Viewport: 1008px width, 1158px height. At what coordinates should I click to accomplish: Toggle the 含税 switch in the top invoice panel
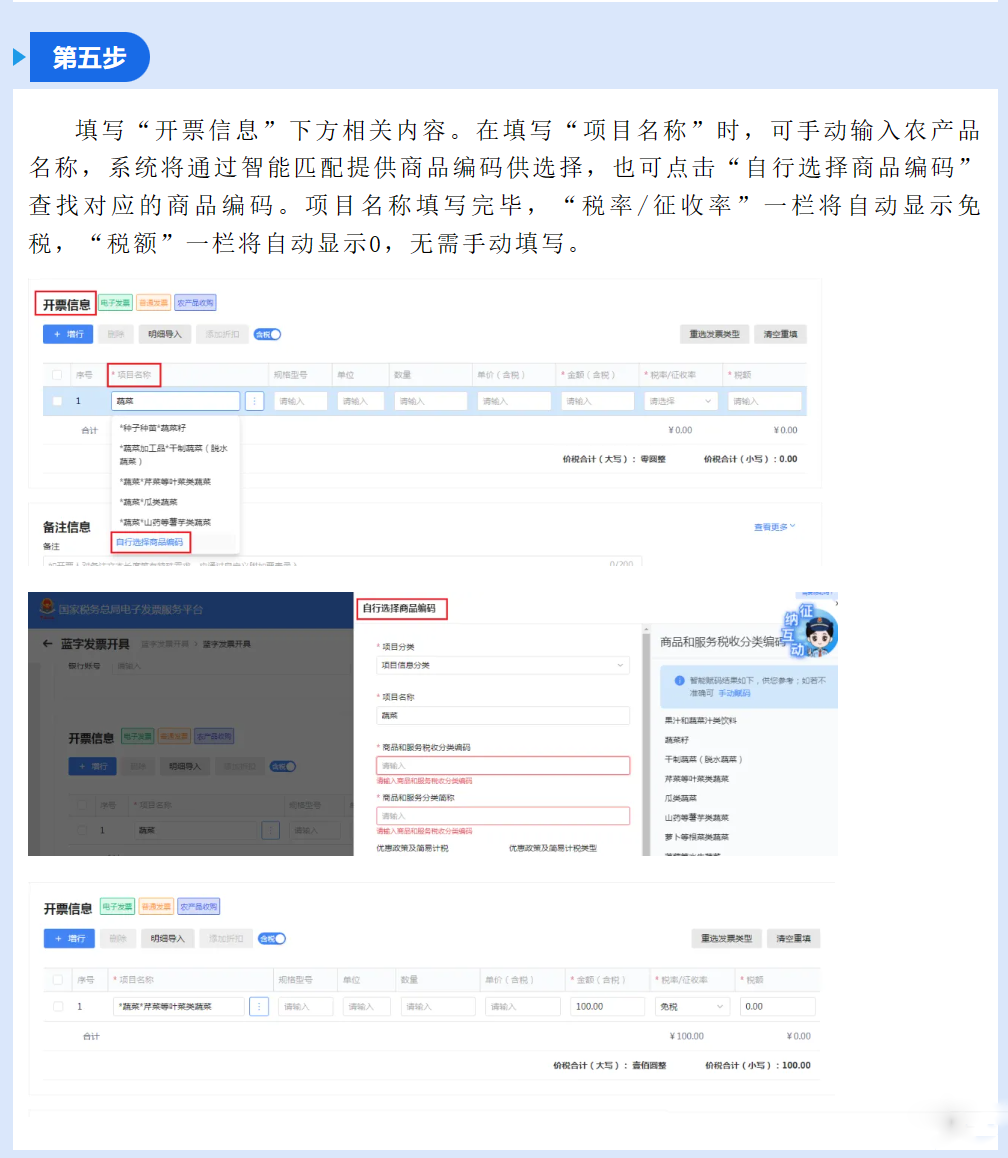click(267, 334)
